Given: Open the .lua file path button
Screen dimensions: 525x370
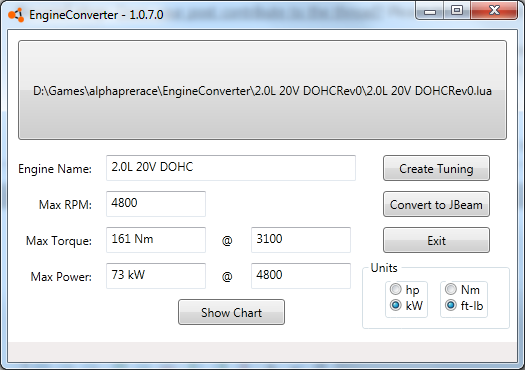Looking at the screenshot, I should pos(262,90).
